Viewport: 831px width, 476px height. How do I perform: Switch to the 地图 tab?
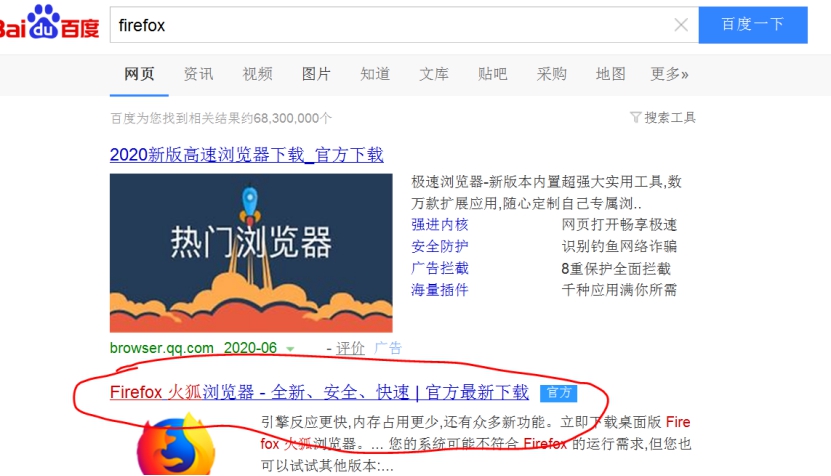[x=611, y=74]
